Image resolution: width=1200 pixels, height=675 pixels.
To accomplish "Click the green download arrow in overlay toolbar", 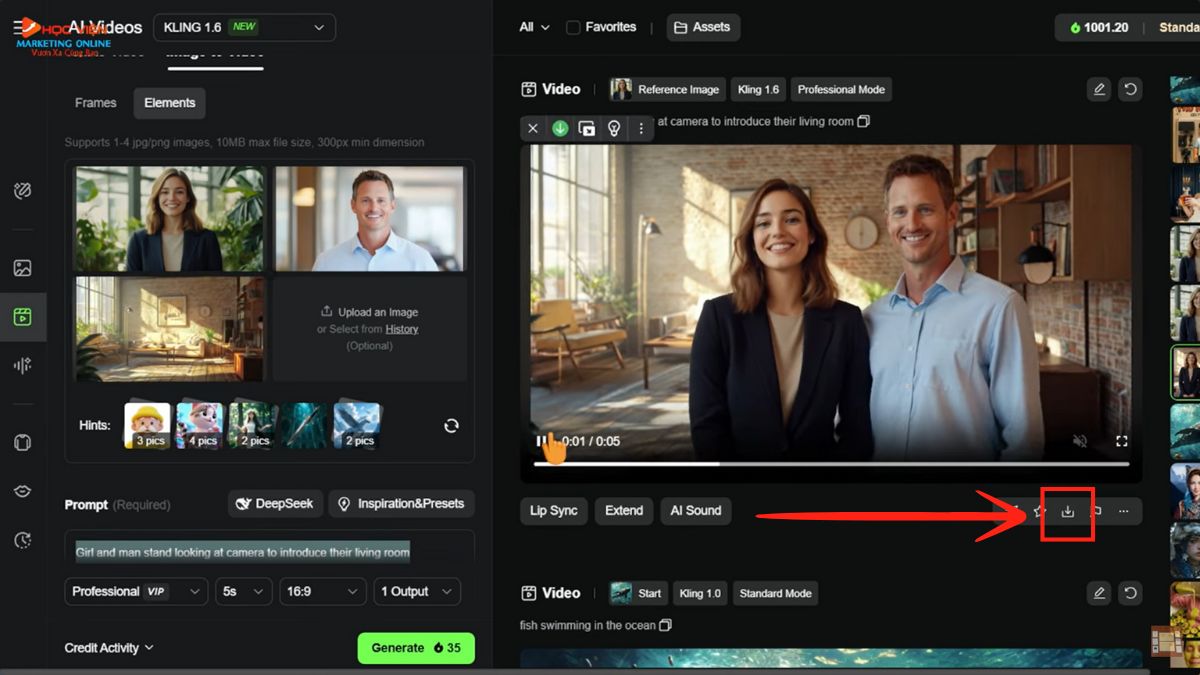I will tap(560, 128).
